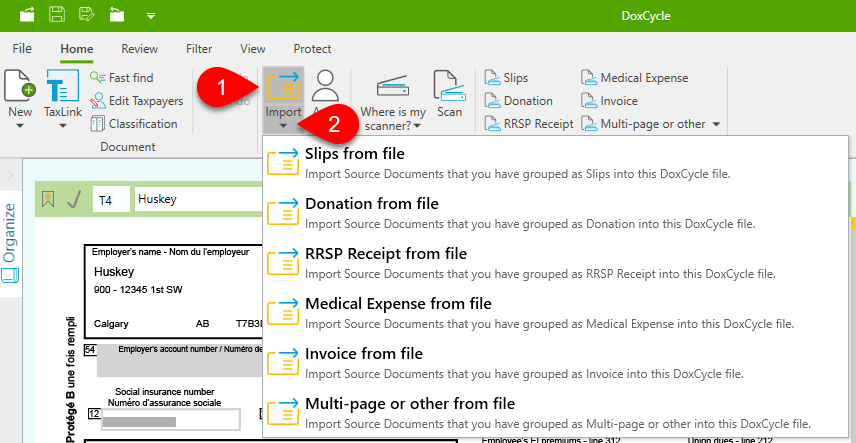Click the Where is my scanner icon
Image resolution: width=856 pixels, height=443 pixels.
pyautogui.click(x=393, y=87)
